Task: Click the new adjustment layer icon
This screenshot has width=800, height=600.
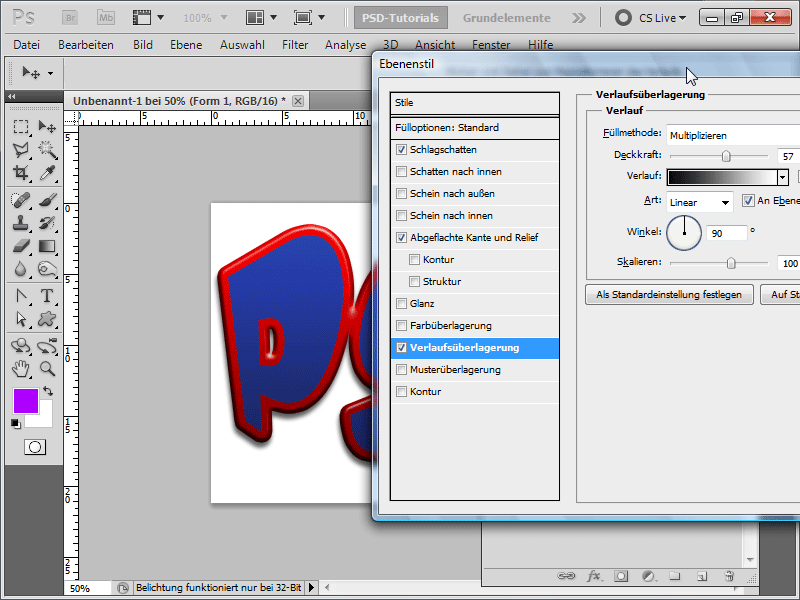Action: pos(648,576)
